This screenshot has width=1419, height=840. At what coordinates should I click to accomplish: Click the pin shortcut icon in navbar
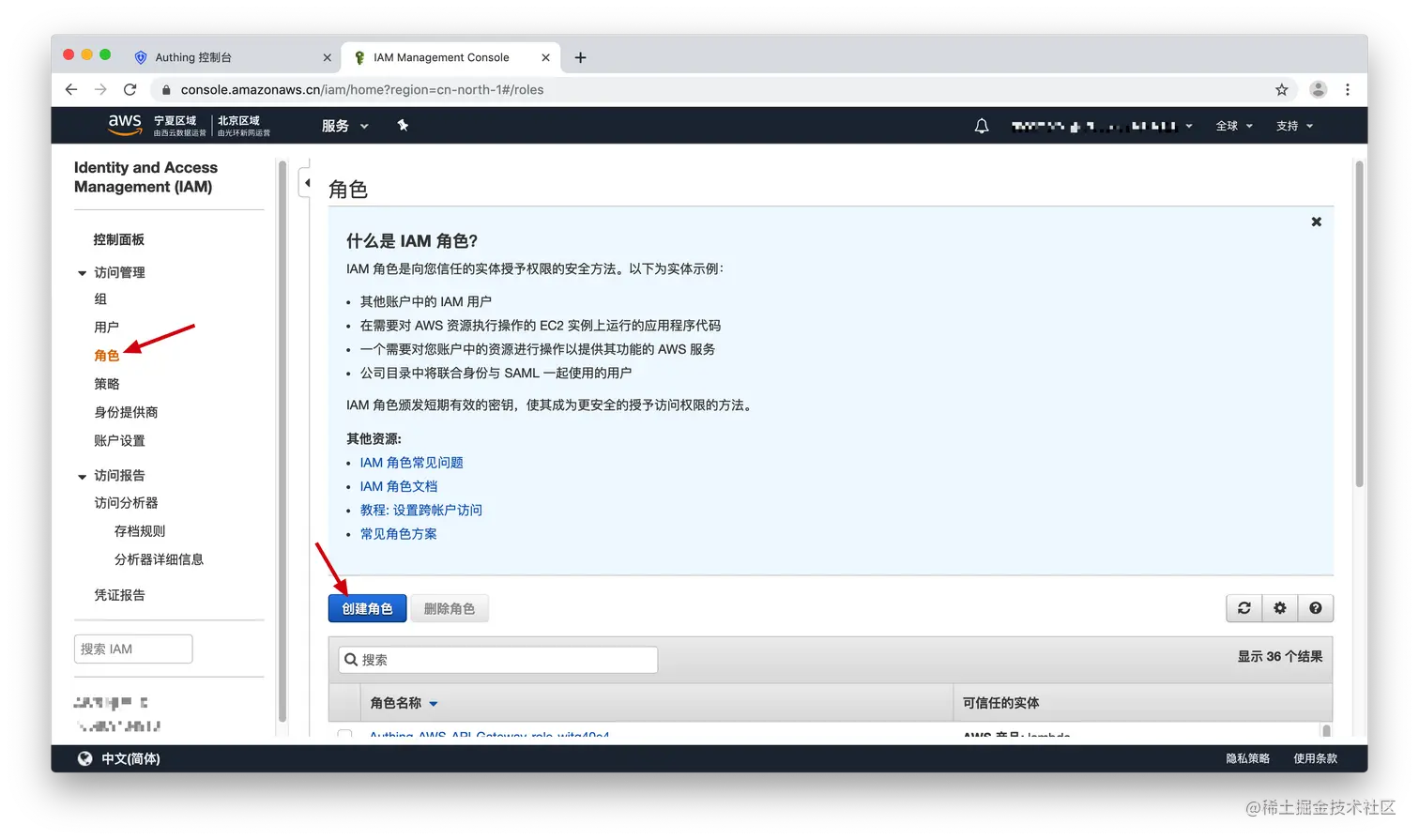tap(403, 125)
